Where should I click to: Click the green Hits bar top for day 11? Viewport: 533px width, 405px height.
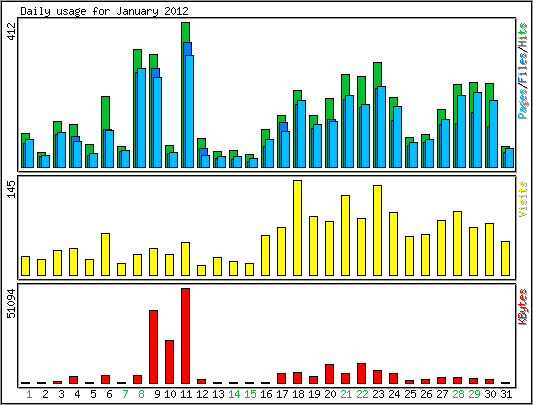click(186, 32)
